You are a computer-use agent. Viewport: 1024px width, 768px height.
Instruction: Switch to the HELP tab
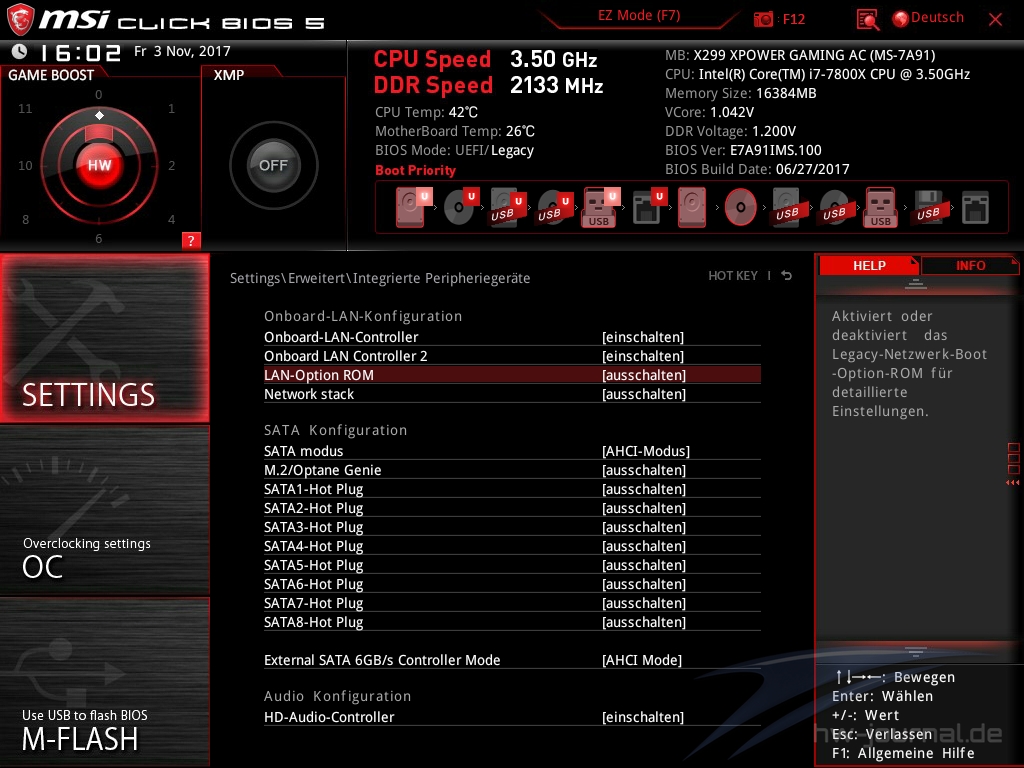[869, 265]
